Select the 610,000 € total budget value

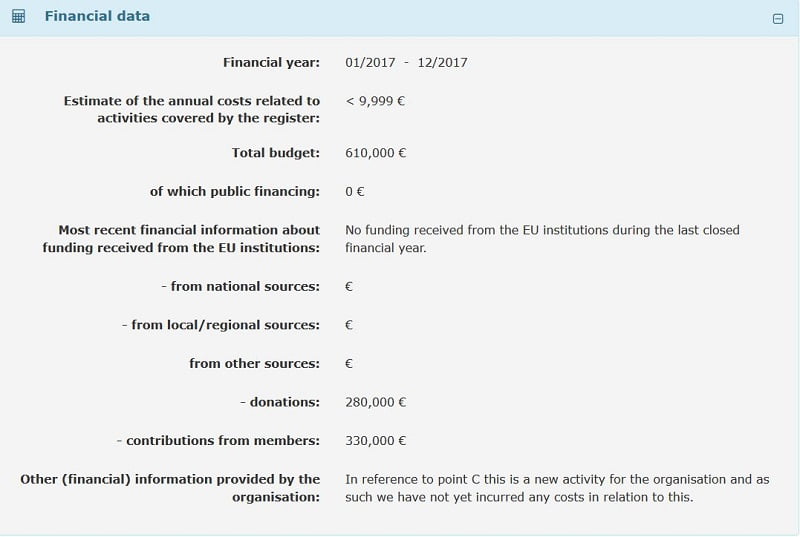375,153
